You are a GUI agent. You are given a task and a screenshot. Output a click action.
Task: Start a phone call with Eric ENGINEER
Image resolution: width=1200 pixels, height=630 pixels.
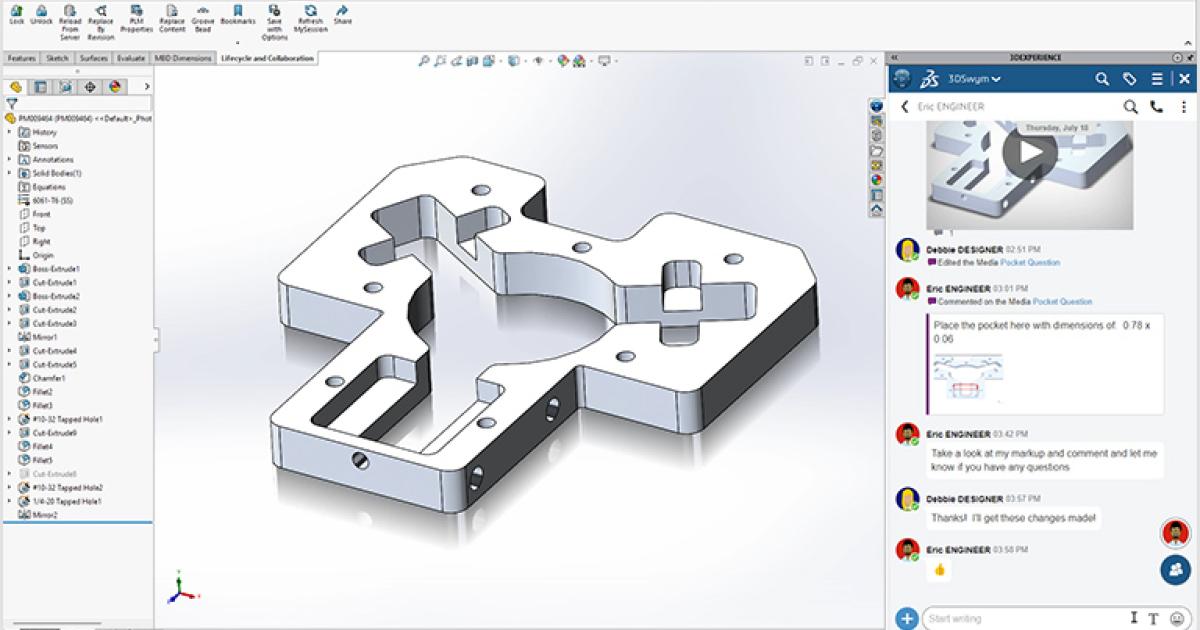(1157, 107)
